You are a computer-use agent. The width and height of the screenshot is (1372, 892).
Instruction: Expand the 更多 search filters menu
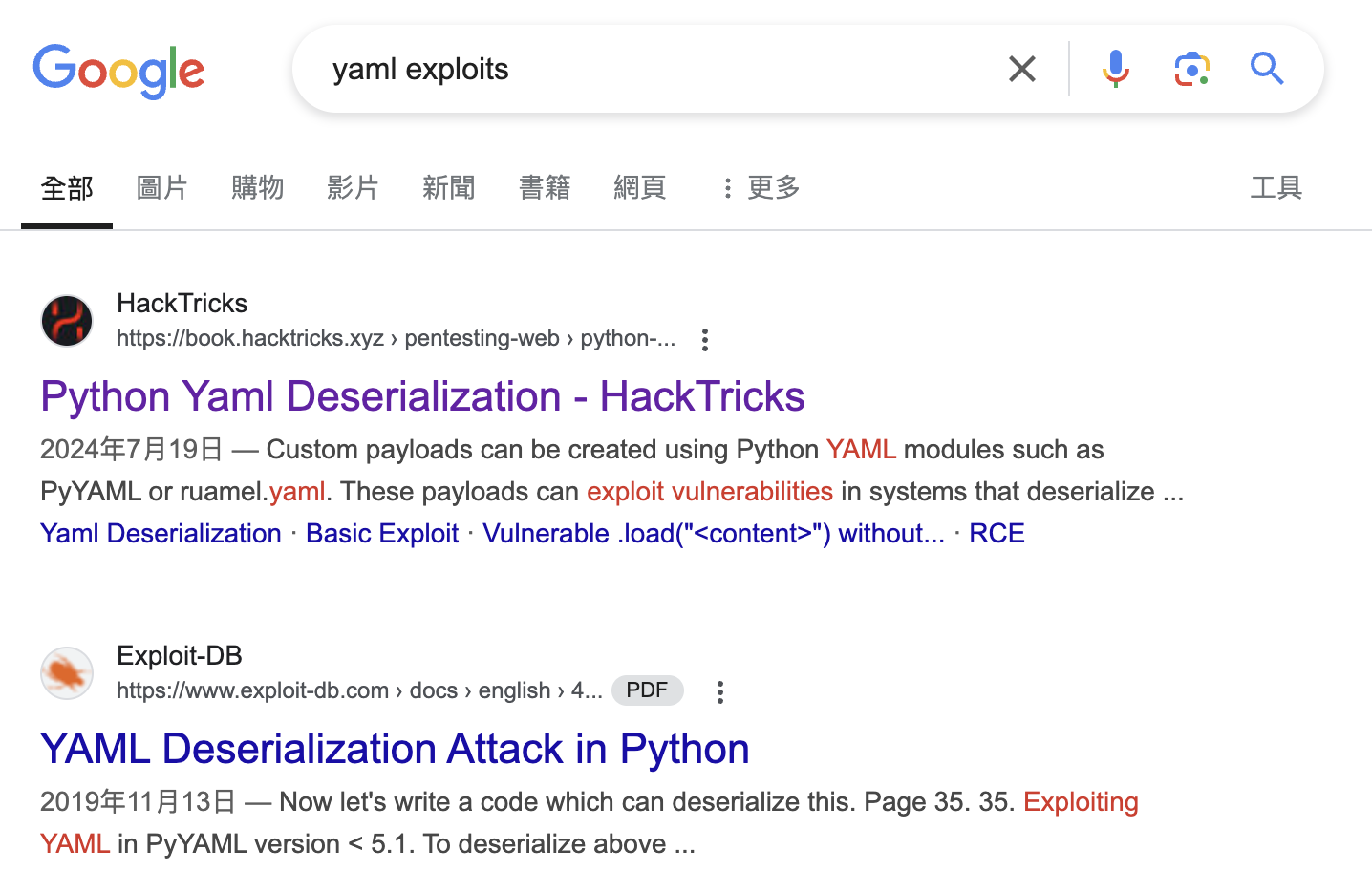(761, 187)
